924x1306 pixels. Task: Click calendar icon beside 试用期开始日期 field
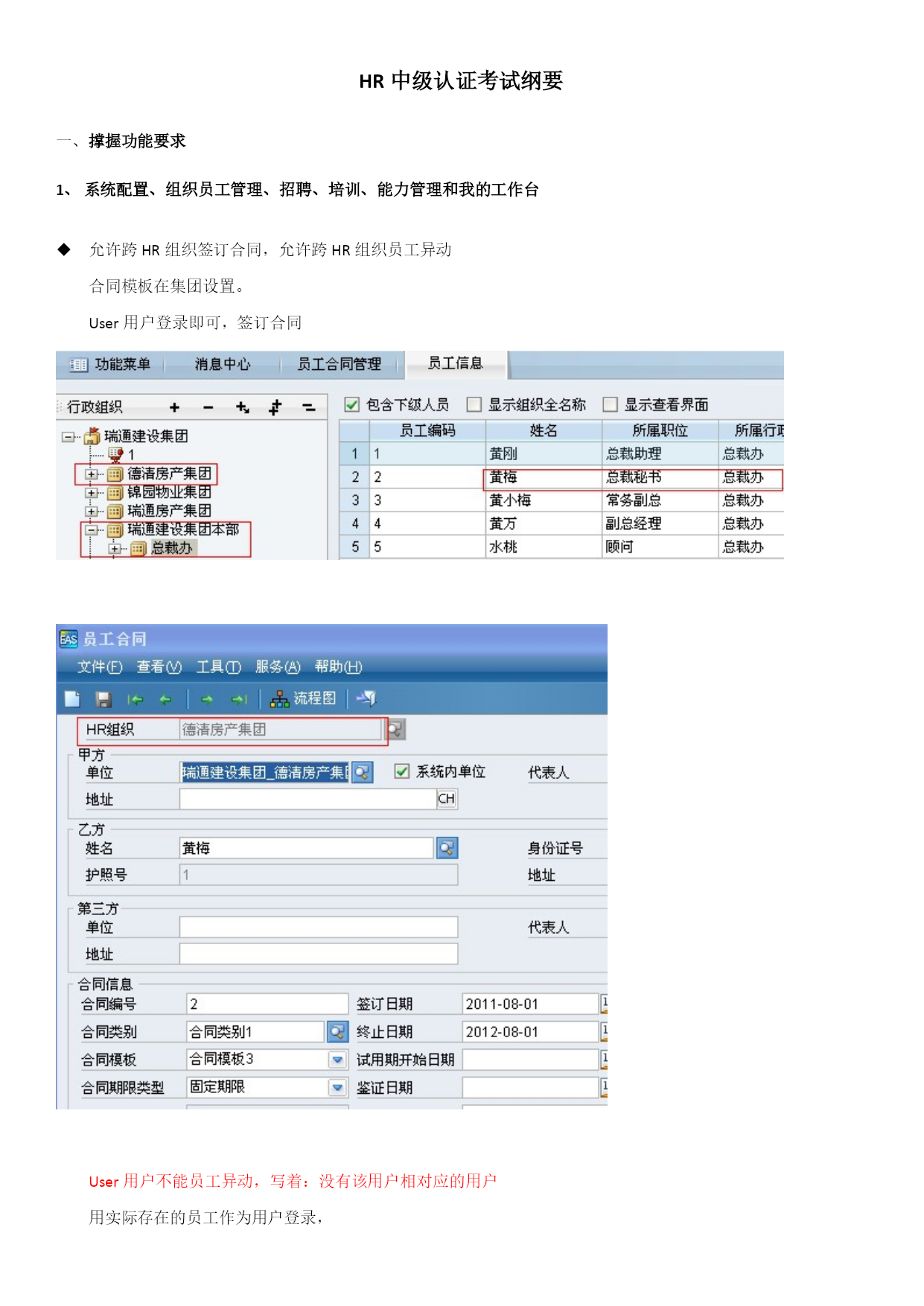pyautogui.click(x=604, y=1060)
